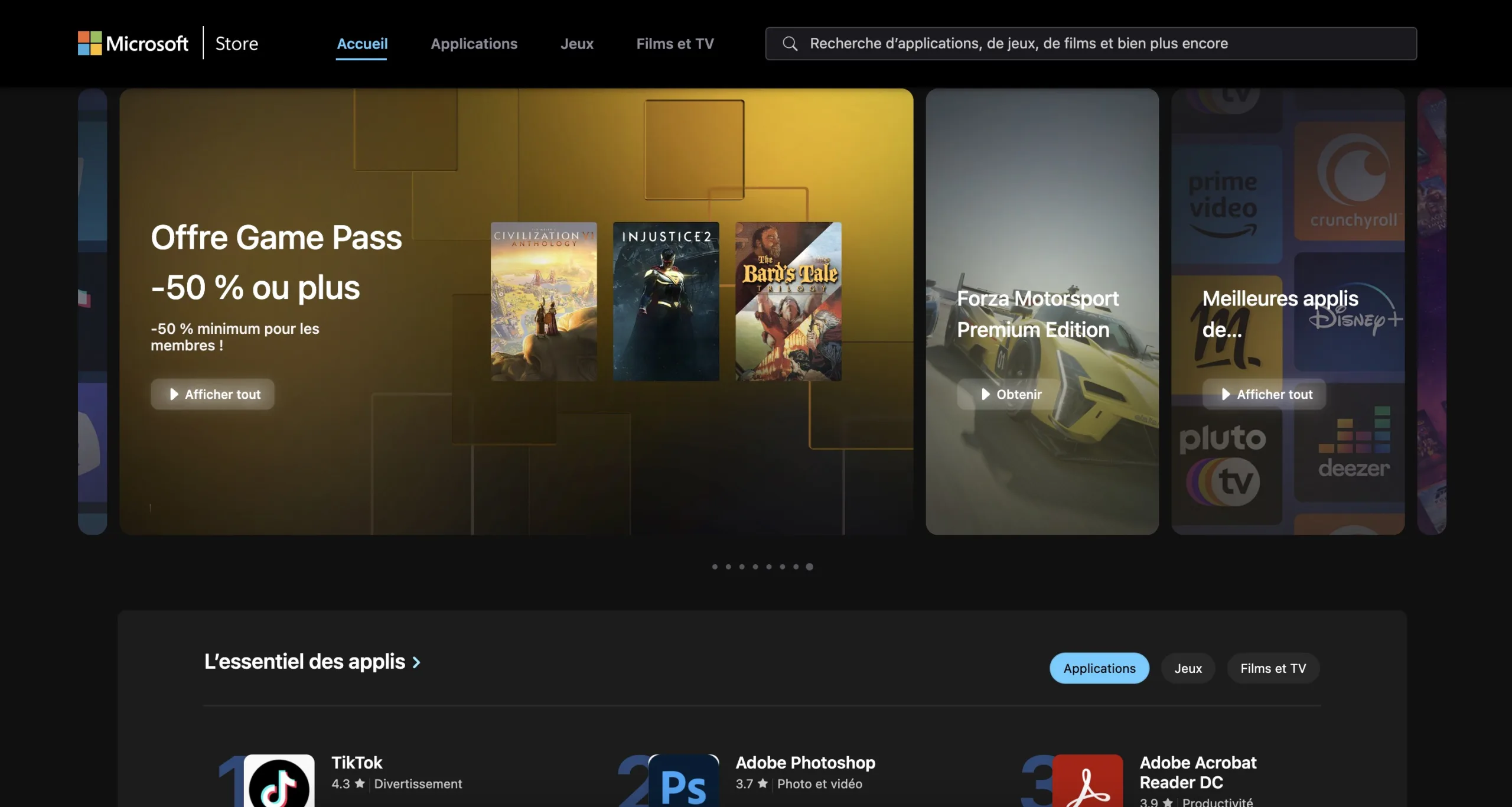This screenshot has width=1512, height=807.
Task: Open the TikTok app title
Action: coord(357,763)
